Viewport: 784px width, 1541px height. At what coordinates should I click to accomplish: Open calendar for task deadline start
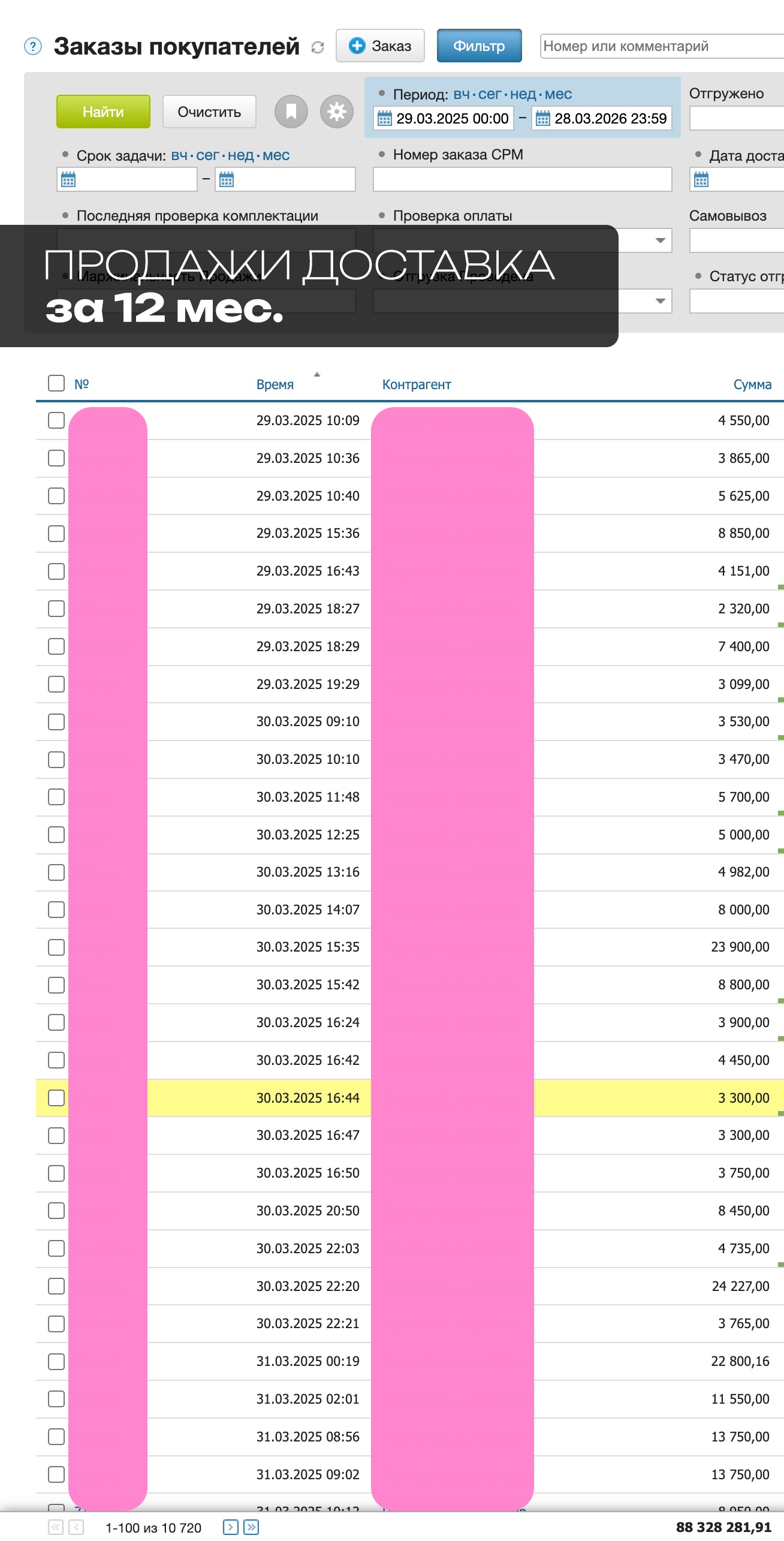coord(68,179)
